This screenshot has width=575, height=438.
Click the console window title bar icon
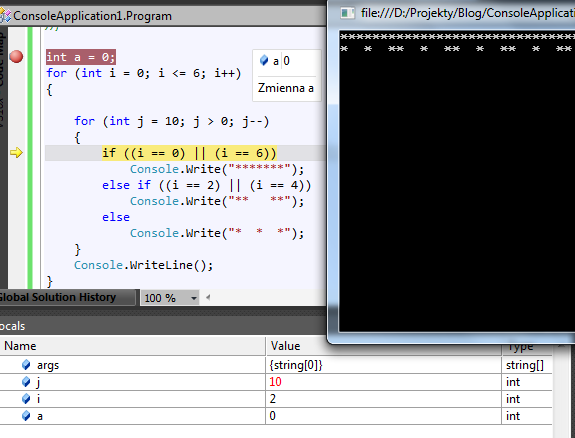point(347,13)
